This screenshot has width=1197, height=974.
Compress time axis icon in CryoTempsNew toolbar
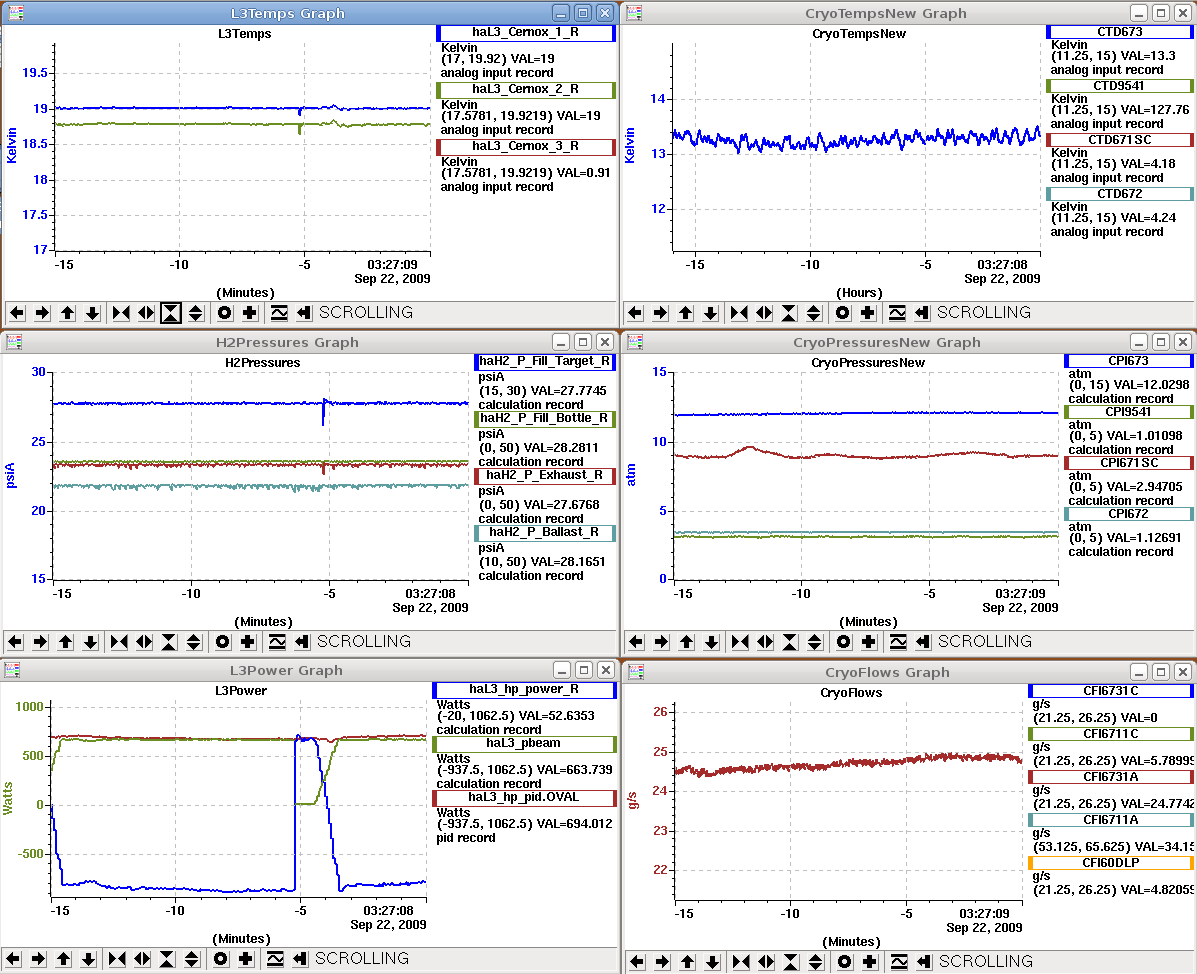(x=739, y=313)
